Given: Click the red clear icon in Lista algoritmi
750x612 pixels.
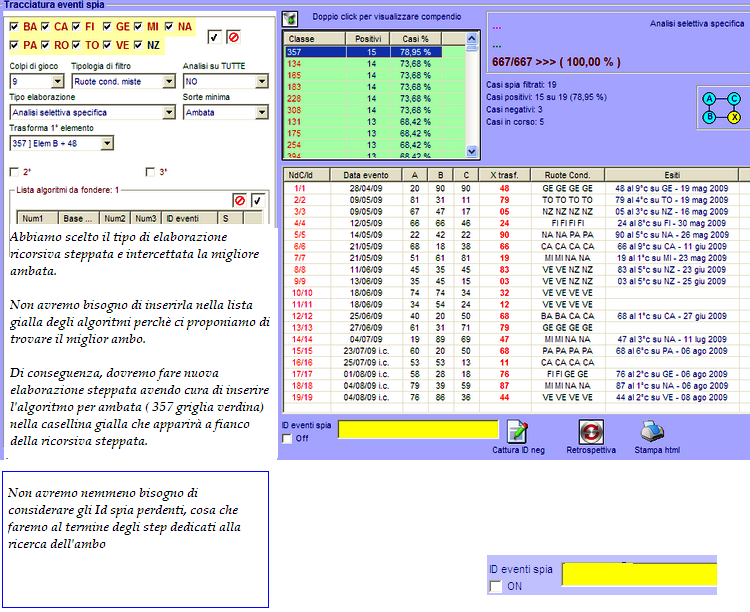Looking at the screenshot, I should pos(239,200).
